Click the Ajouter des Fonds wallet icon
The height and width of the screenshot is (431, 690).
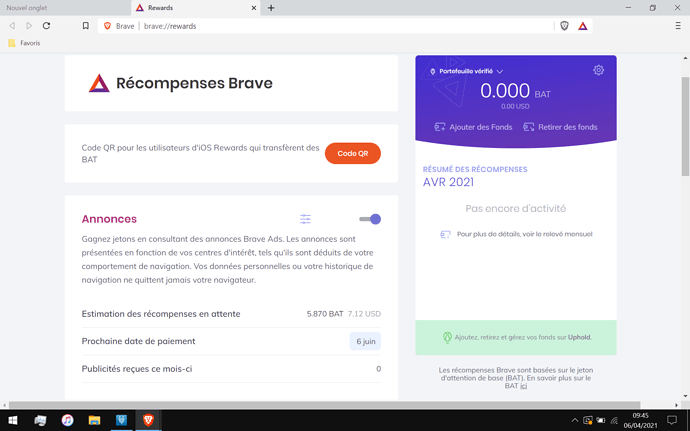440,127
